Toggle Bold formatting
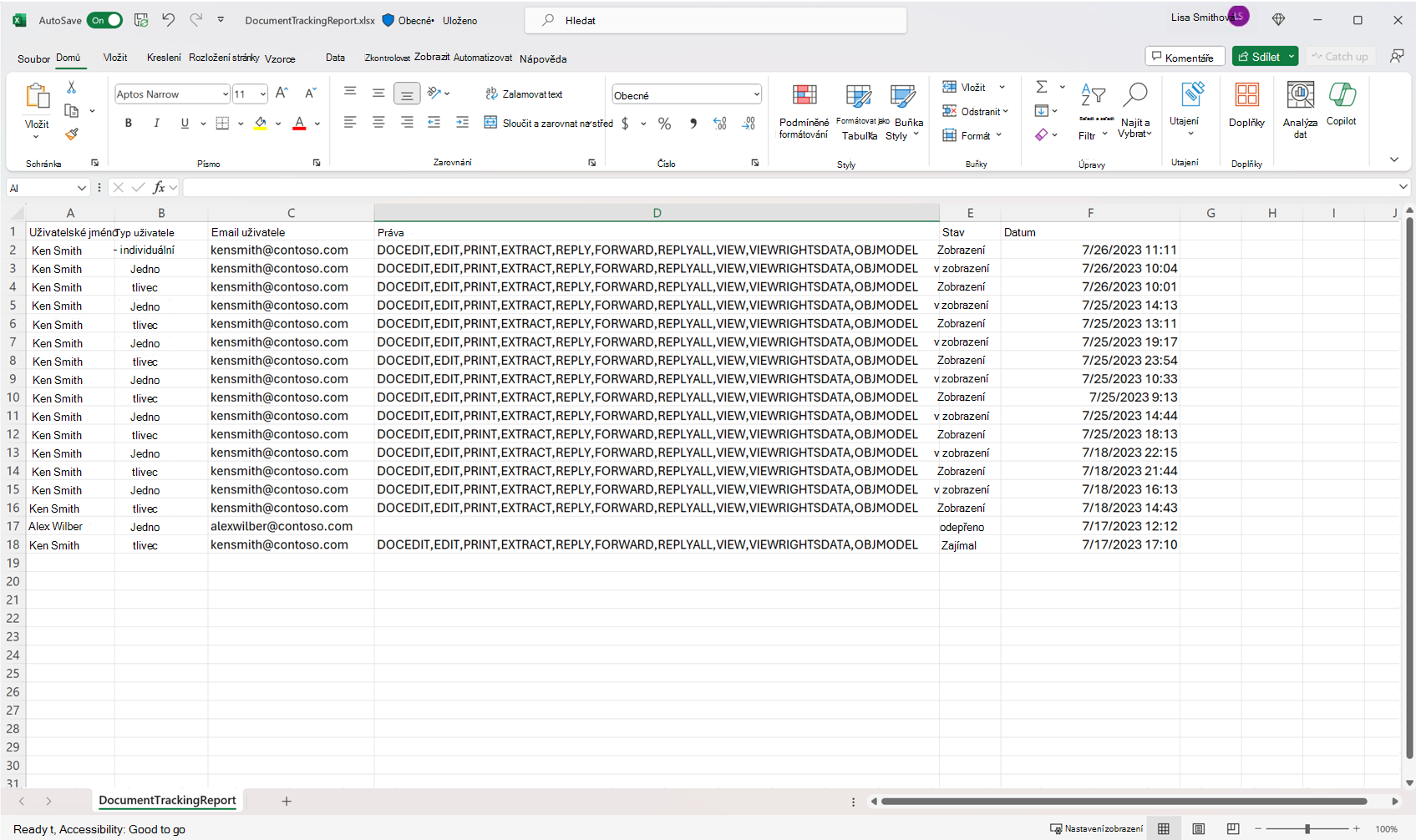The height and width of the screenshot is (840, 1416). (129, 123)
